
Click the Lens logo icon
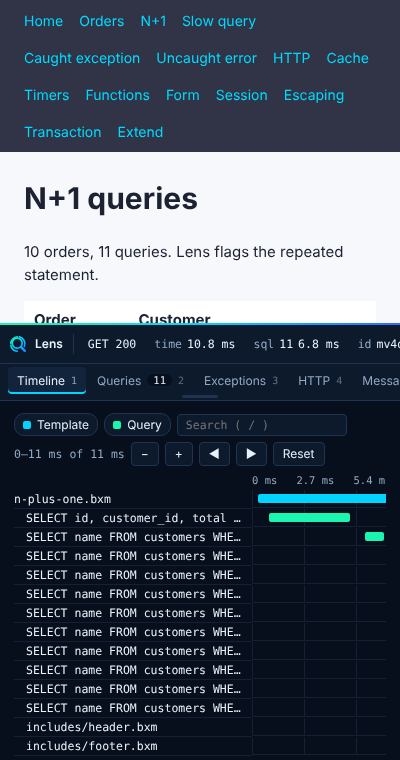point(18,345)
